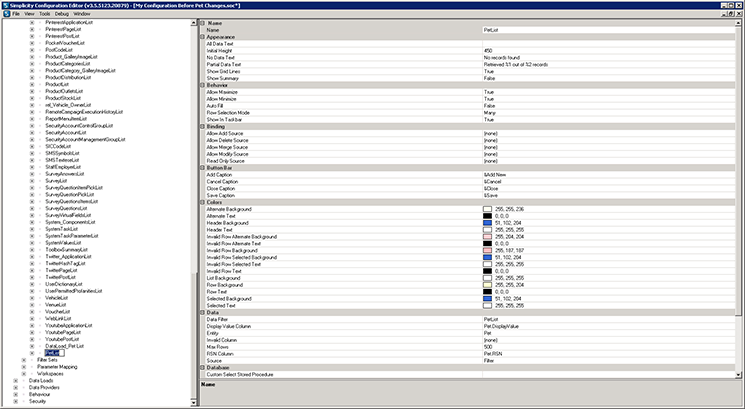Click the Source Filter value
The image size is (745, 409).
(x=489, y=361)
